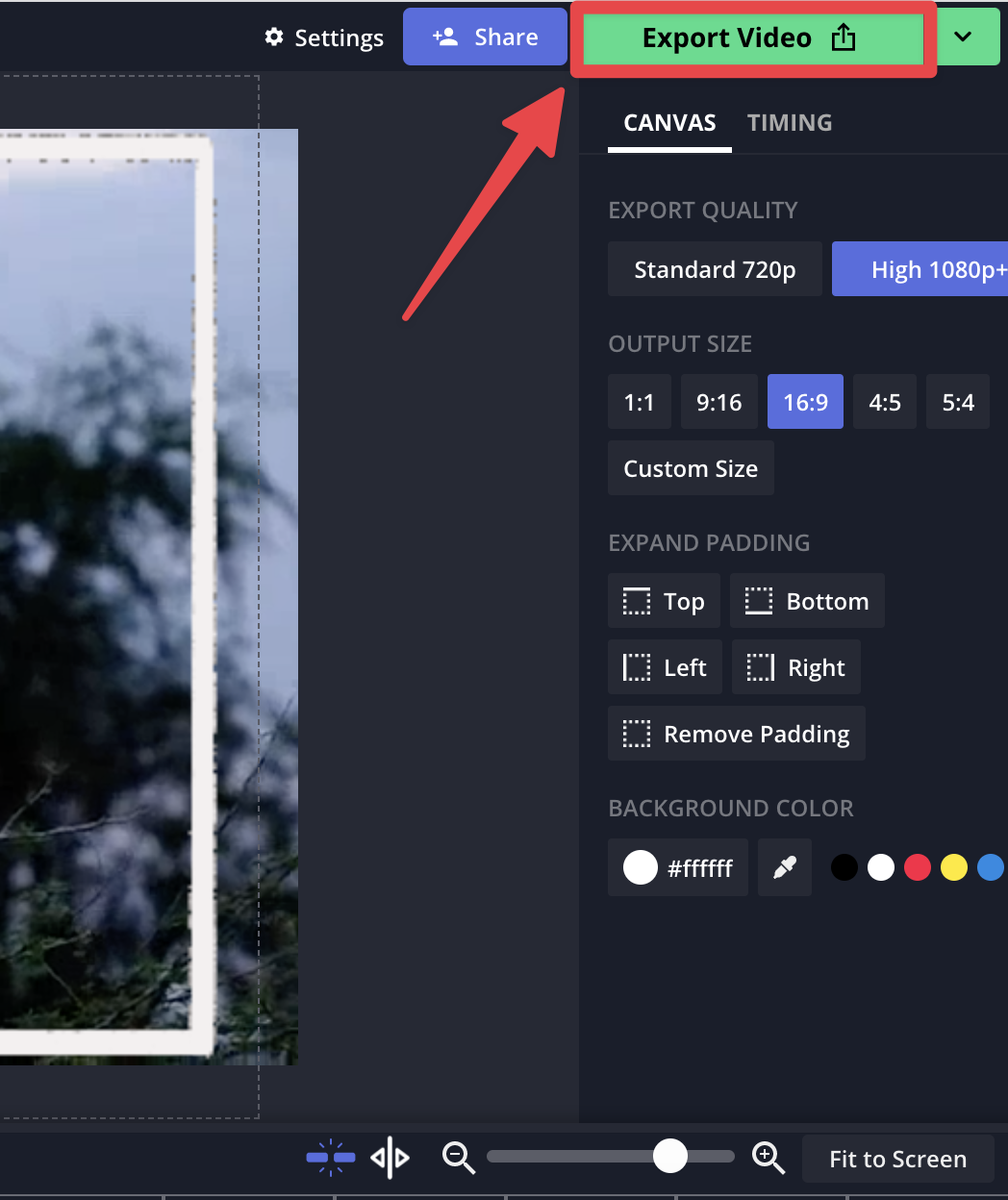Open the #ffffff background color picker
This screenshot has width=1008, height=1200.
(x=678, y=867)
